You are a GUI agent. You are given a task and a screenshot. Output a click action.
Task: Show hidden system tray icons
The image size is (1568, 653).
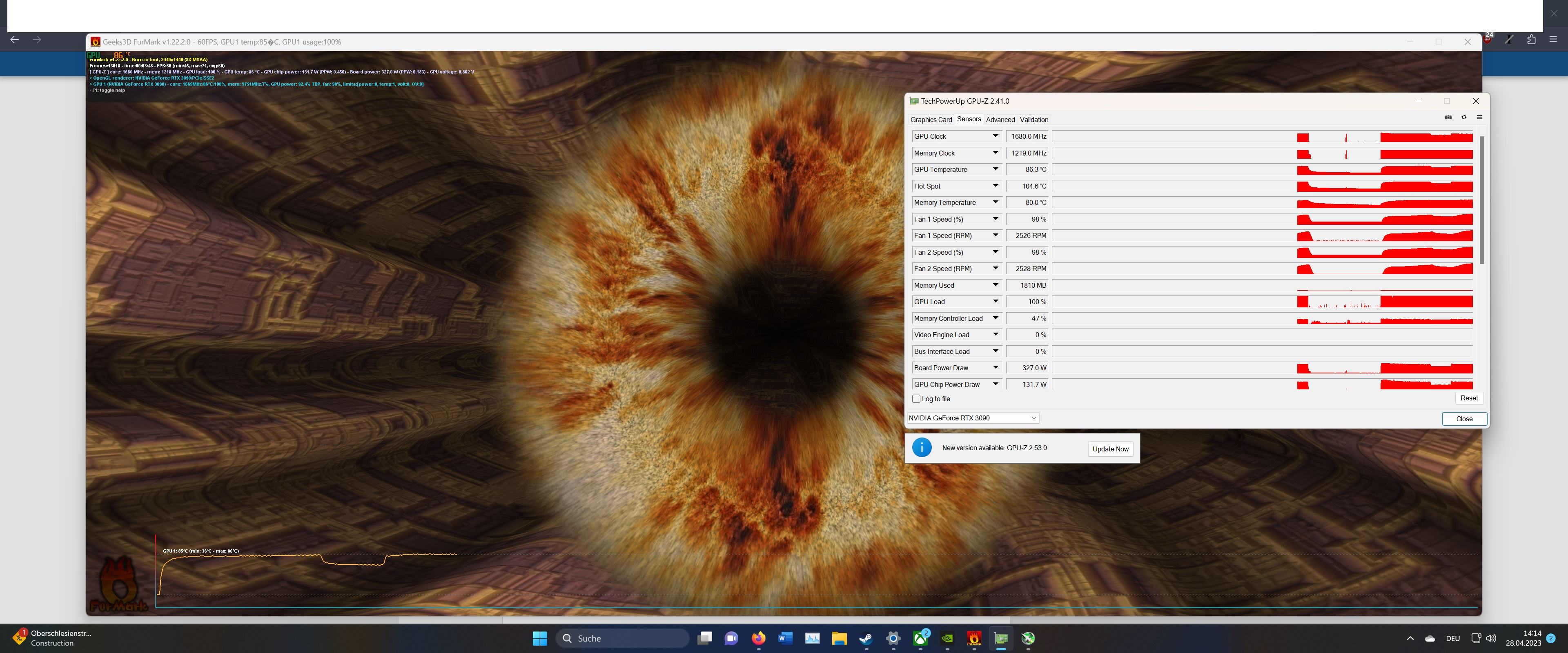[x=1410, y=638]
